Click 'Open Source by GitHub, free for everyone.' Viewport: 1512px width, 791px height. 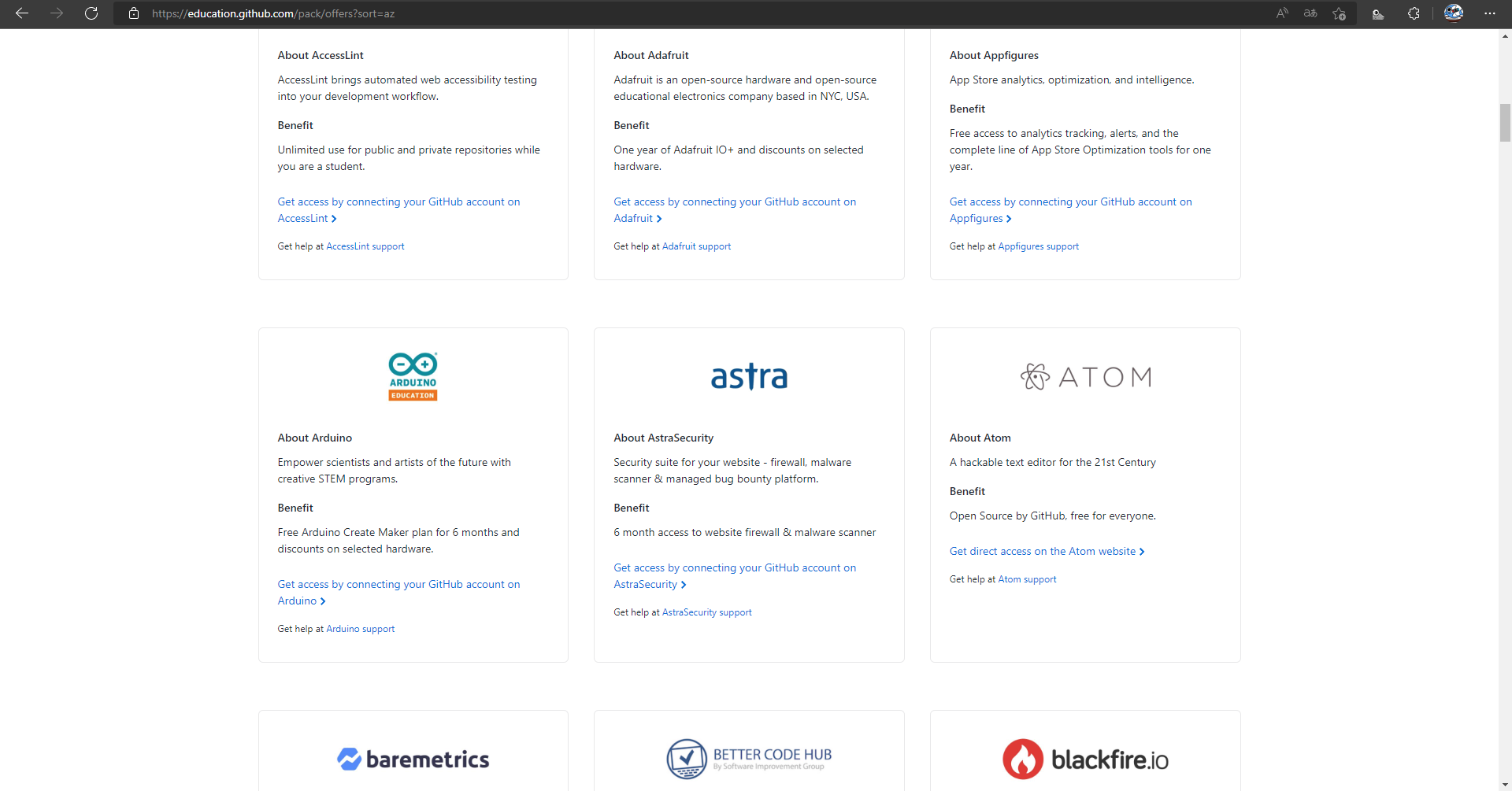(x=1052, y=516)
